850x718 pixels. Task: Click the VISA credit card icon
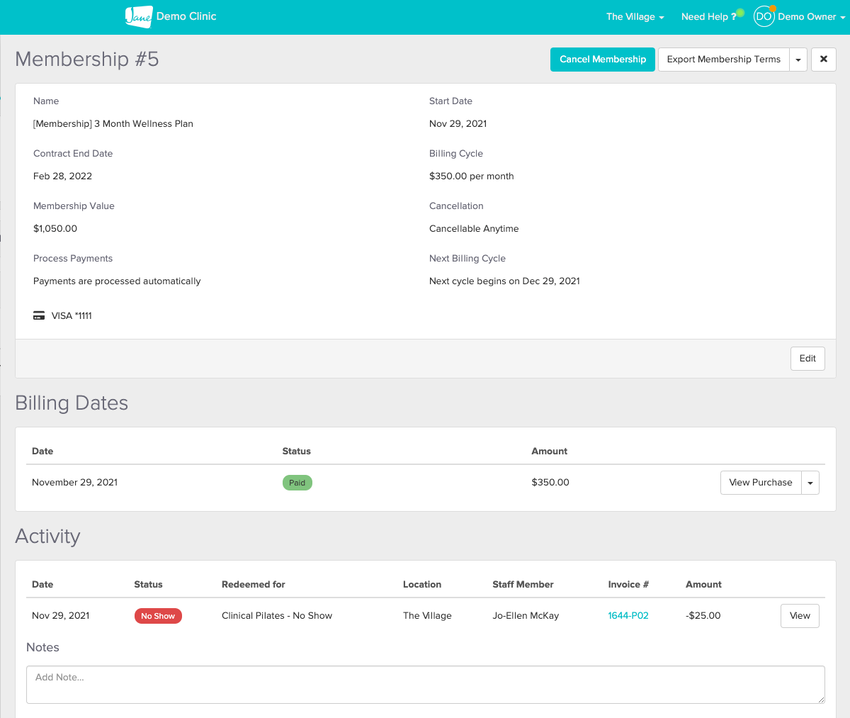(x=39, y=316)
